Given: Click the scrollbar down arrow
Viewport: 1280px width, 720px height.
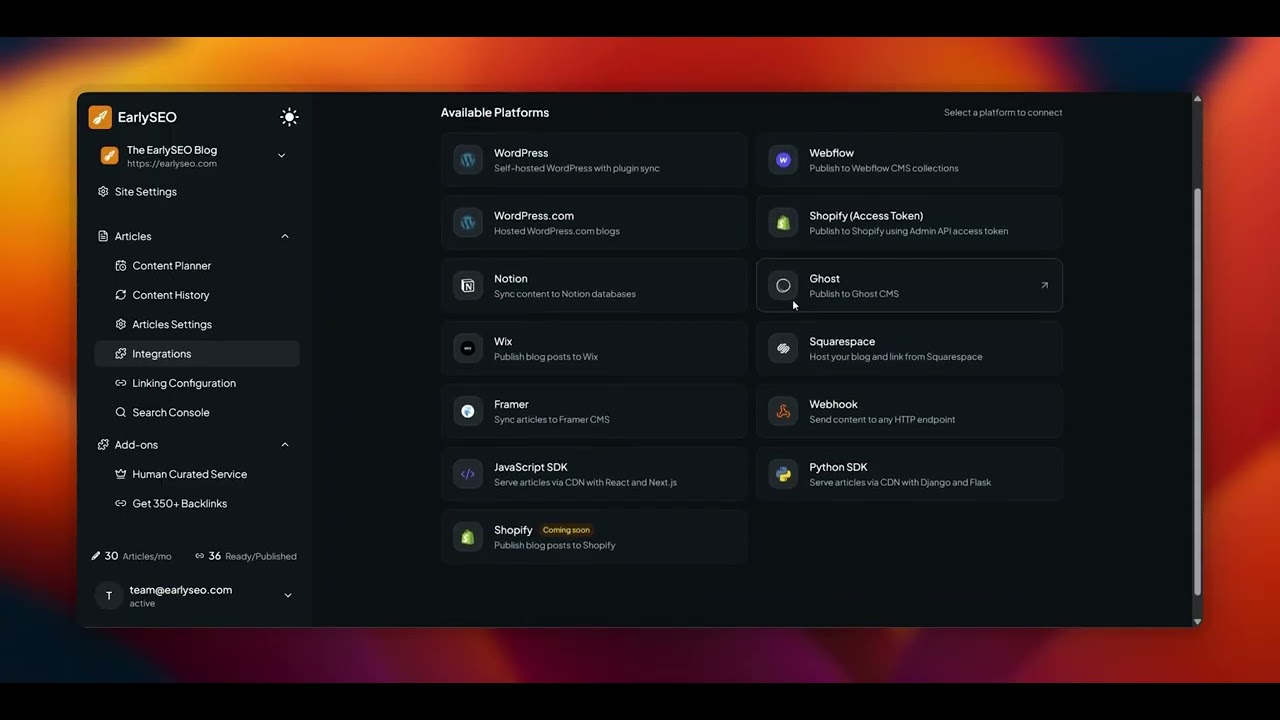Looking at the screenshot, I should point(1198,622).
